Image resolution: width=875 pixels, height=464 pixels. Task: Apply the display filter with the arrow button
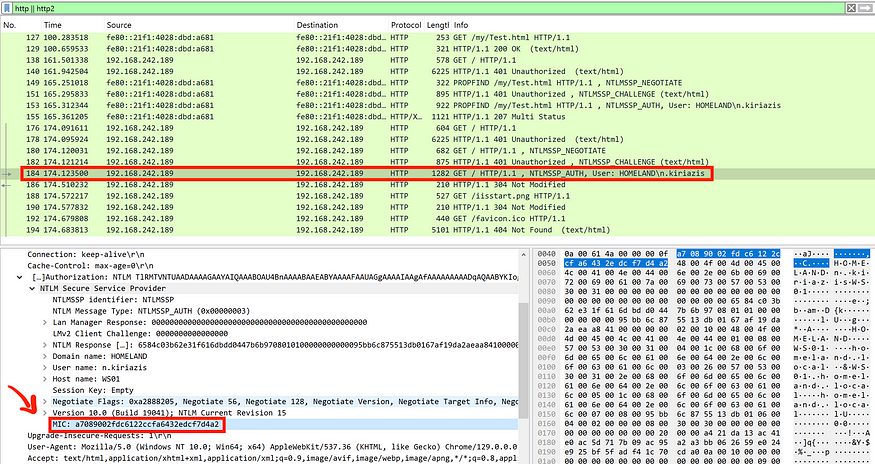pyautogui.click(x=864, y=8)
